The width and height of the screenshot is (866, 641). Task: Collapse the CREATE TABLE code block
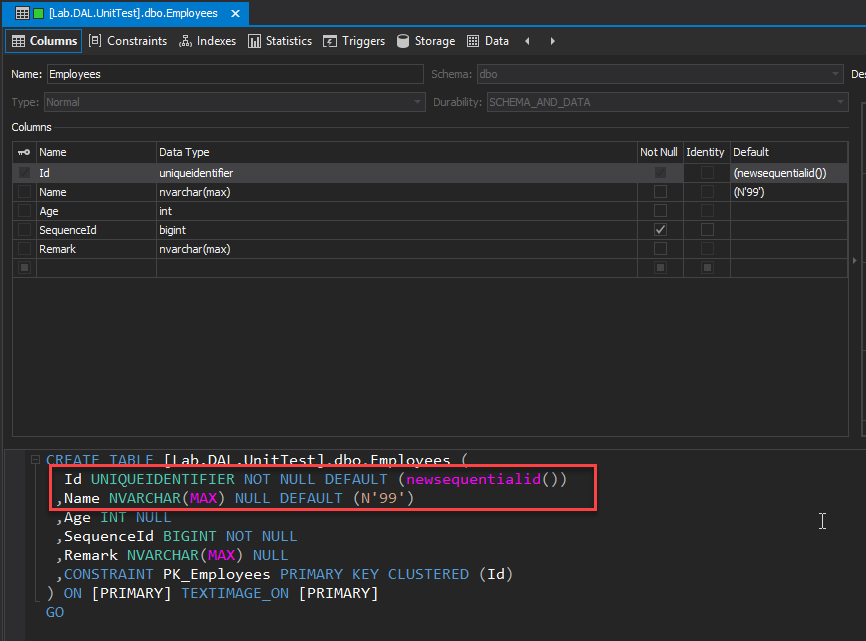coord(36,460)
